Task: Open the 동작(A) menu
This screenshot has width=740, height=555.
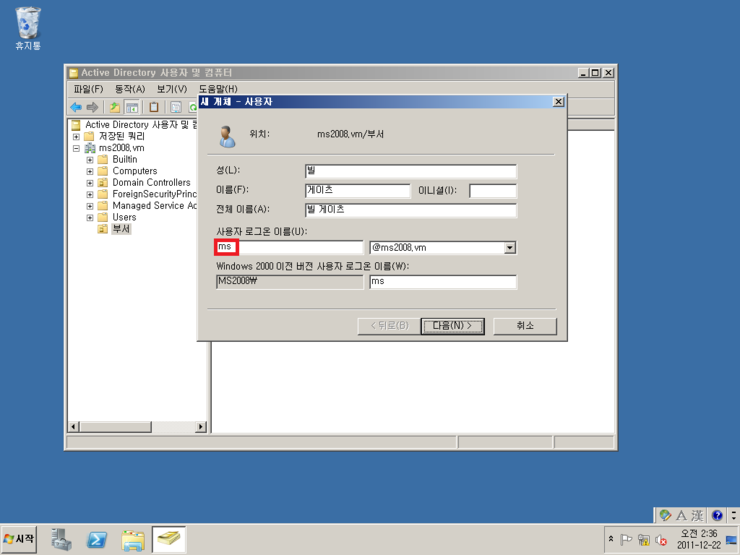Action: 130,89
